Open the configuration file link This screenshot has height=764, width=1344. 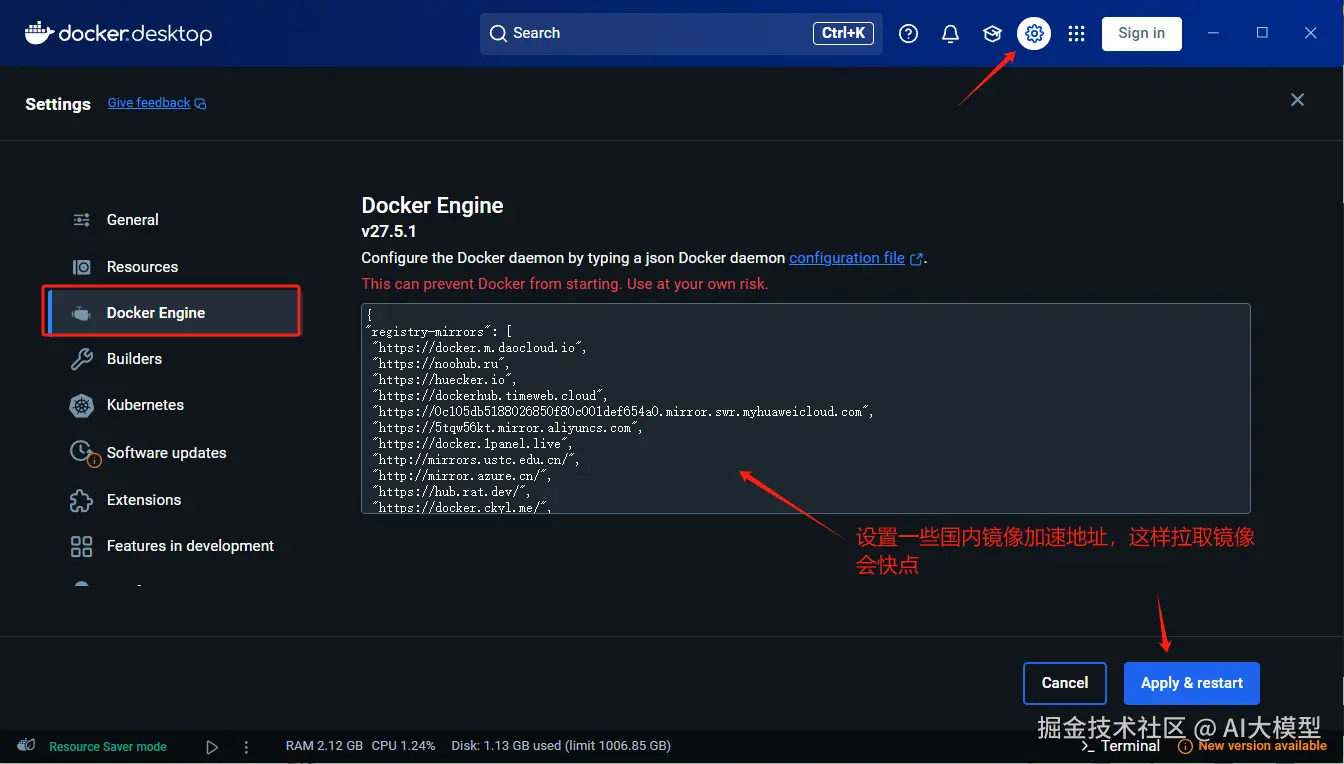[847, 258]
